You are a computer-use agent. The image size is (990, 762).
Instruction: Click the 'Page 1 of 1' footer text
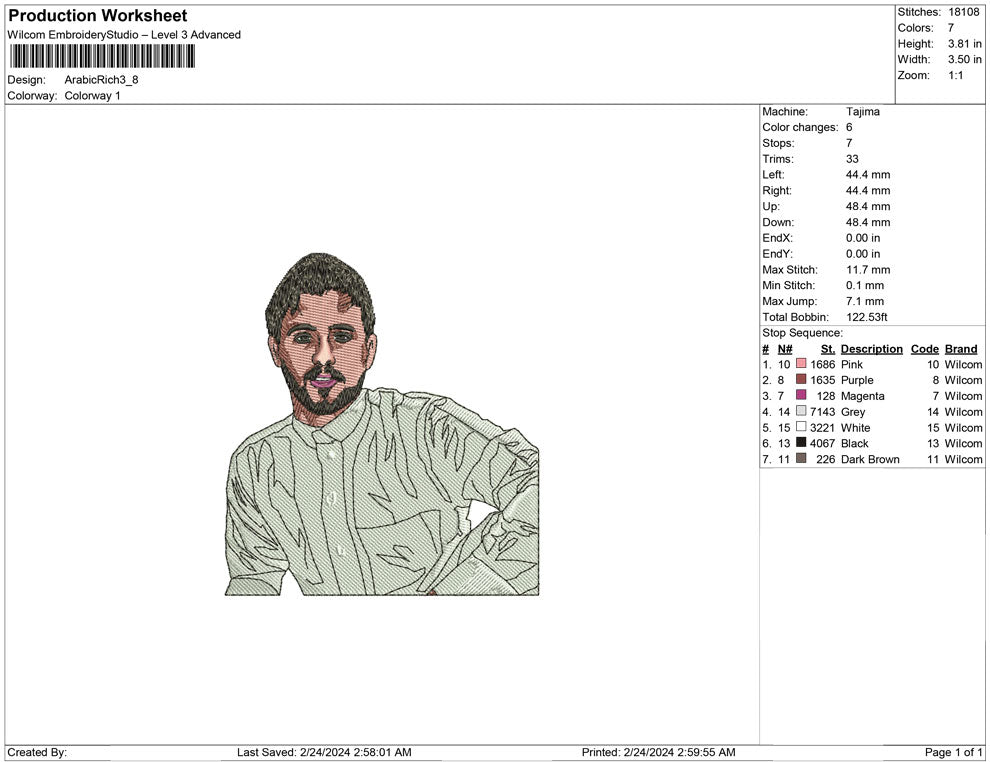pos(953,752)
